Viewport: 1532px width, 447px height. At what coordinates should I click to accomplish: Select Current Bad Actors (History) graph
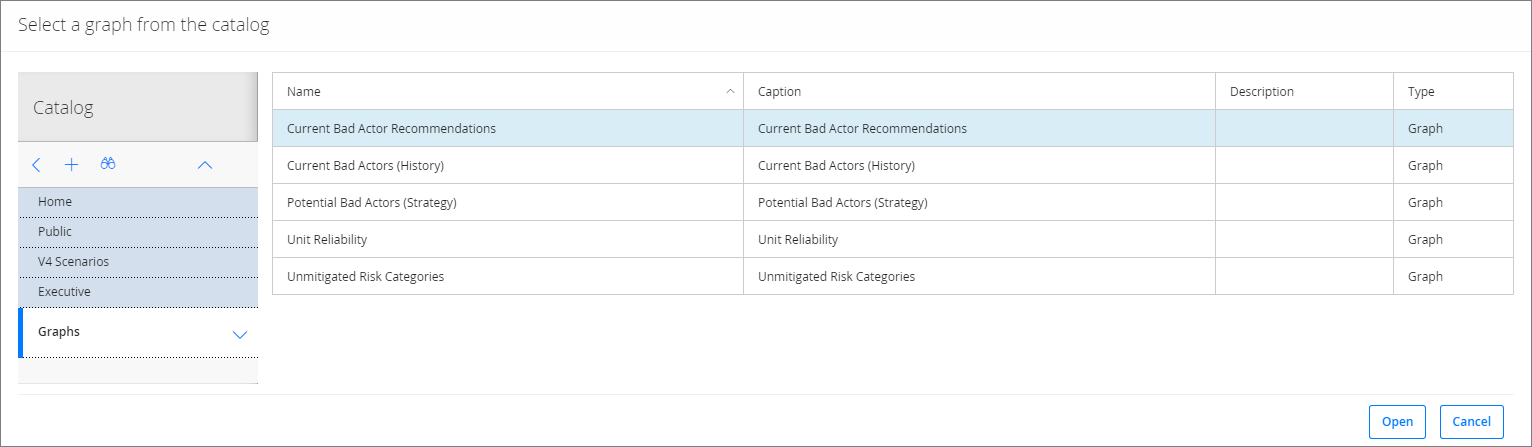(892, 165)
